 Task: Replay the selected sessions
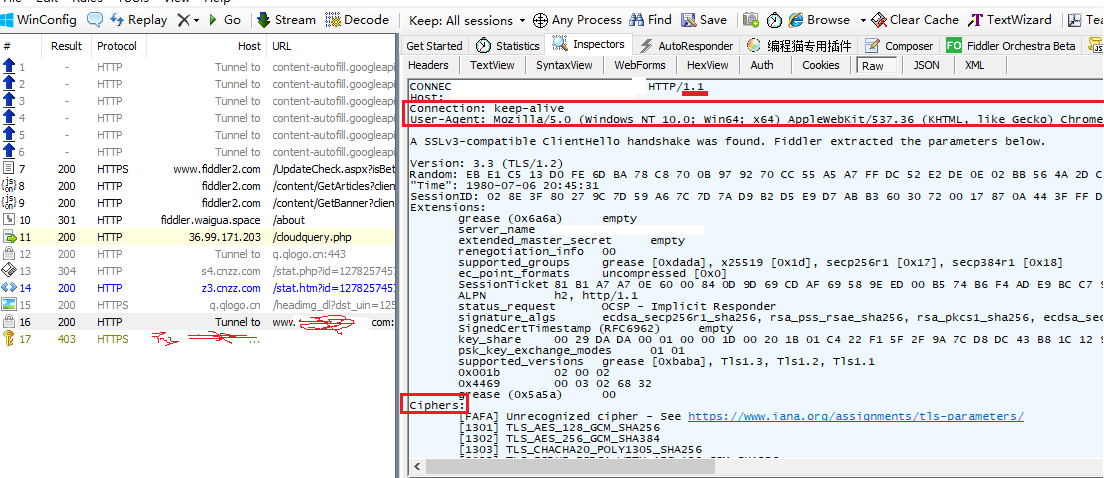pyautogui.click(x=139, y=20)
